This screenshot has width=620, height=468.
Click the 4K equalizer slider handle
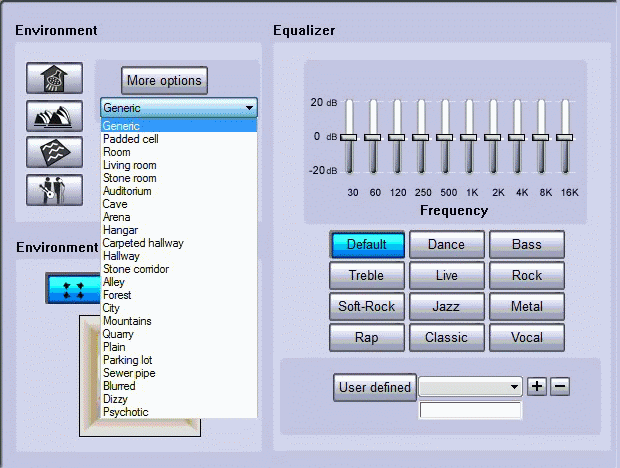pos(516,137)
